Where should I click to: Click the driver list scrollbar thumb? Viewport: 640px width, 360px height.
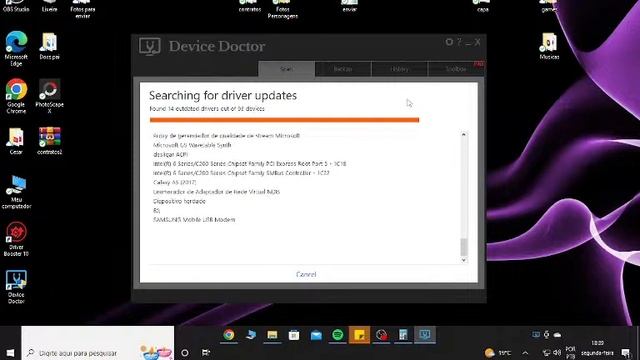464,247
